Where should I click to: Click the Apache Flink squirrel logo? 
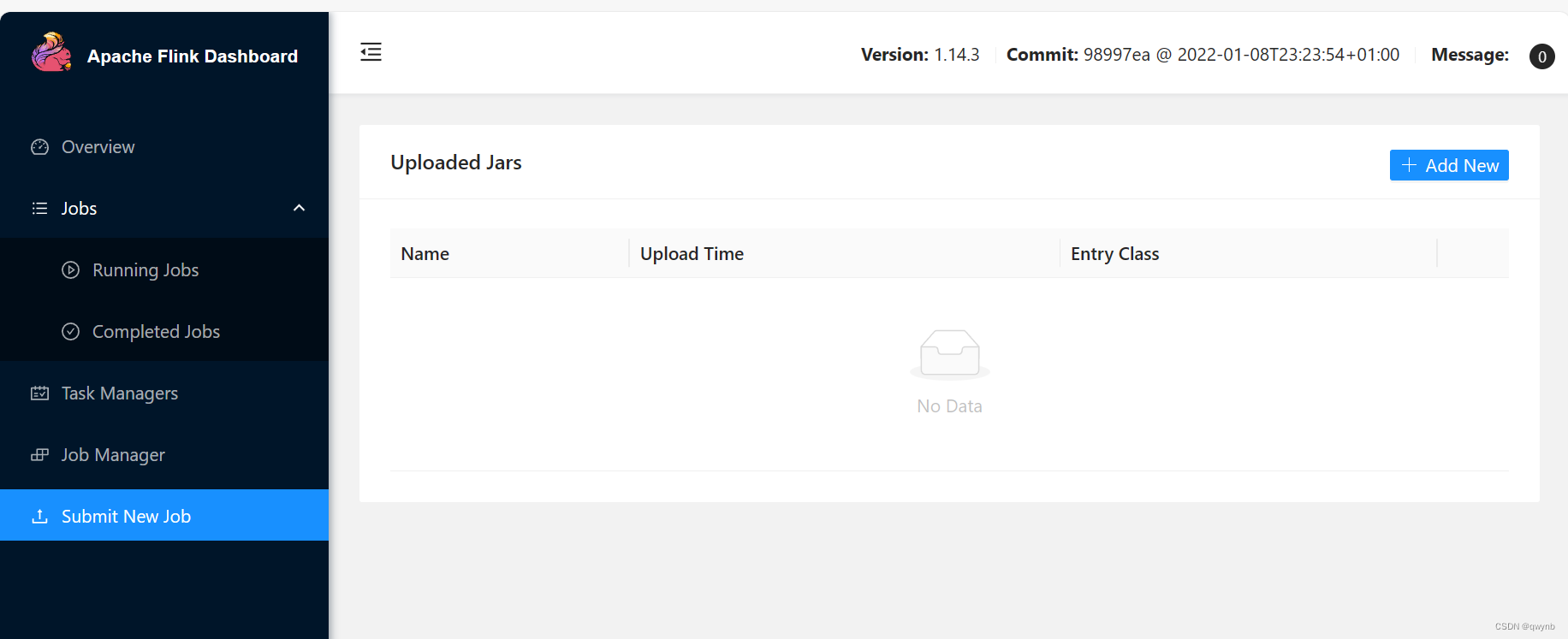(x=51, y=53)
